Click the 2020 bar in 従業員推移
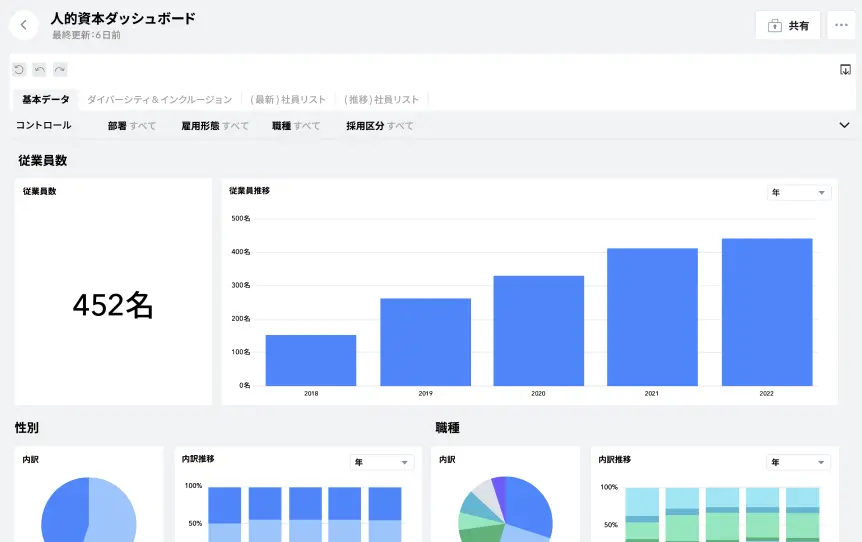The width and height of the screenshot is (862, 542). coord(539,331)
